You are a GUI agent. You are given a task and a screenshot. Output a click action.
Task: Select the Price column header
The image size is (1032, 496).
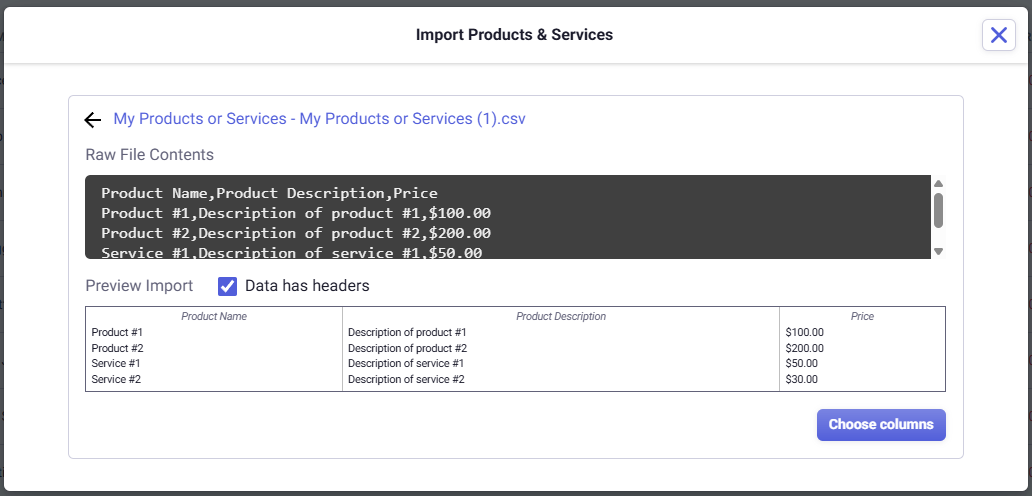click(x=862, y=316)
